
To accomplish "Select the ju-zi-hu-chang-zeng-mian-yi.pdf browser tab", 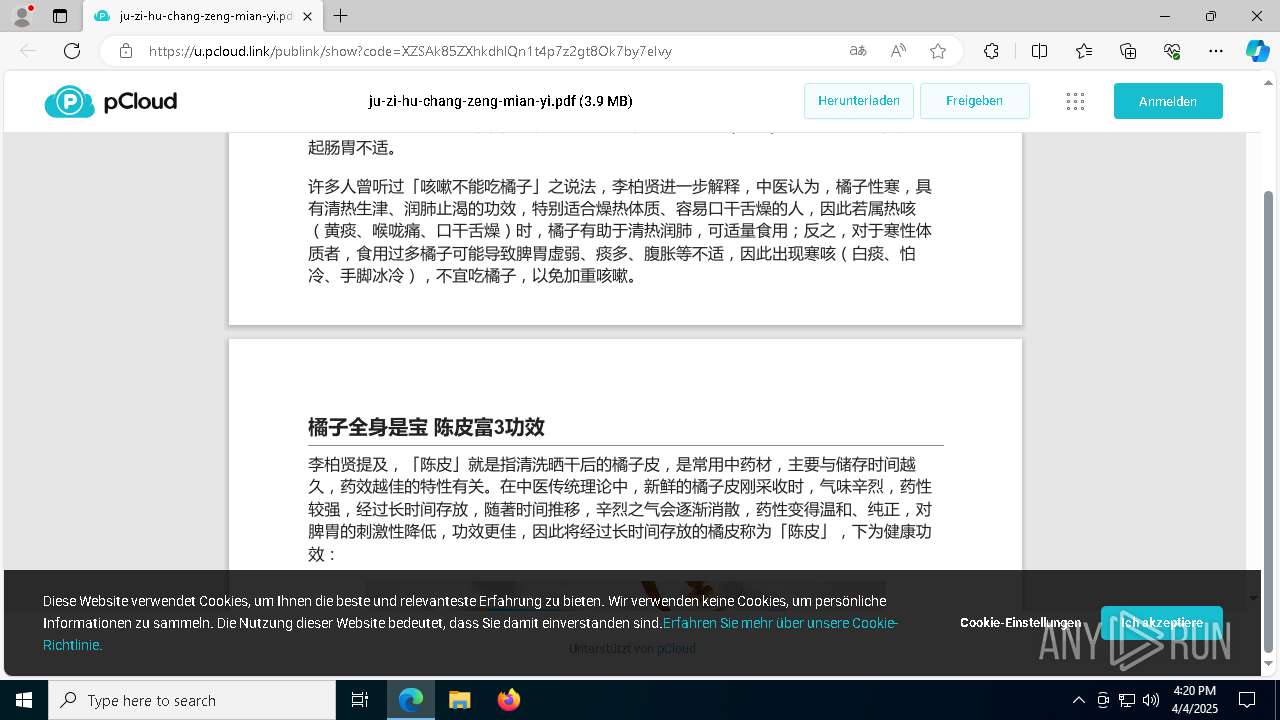I will coord(203,16).
